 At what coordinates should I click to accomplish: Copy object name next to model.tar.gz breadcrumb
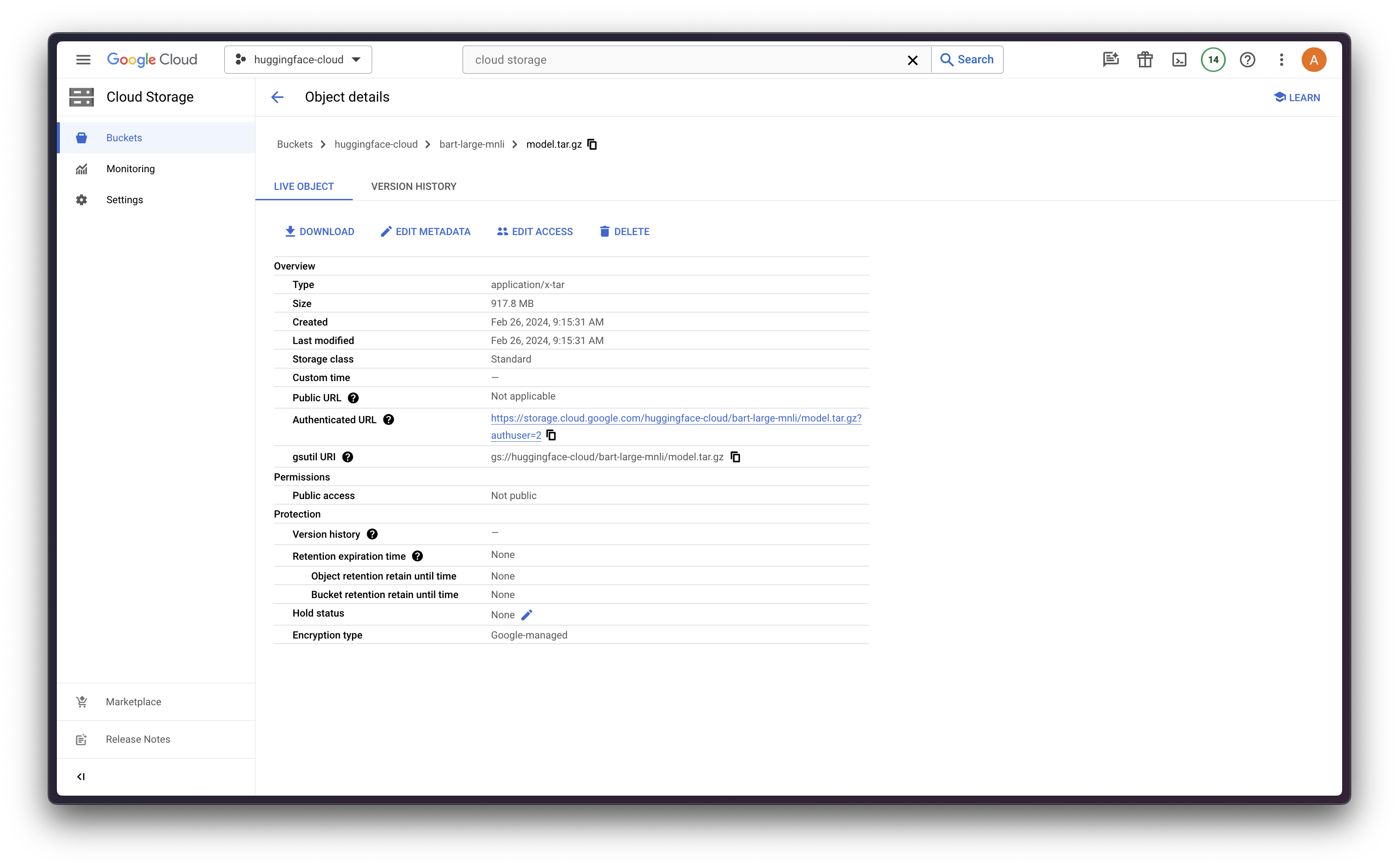(x=592, y=144)
